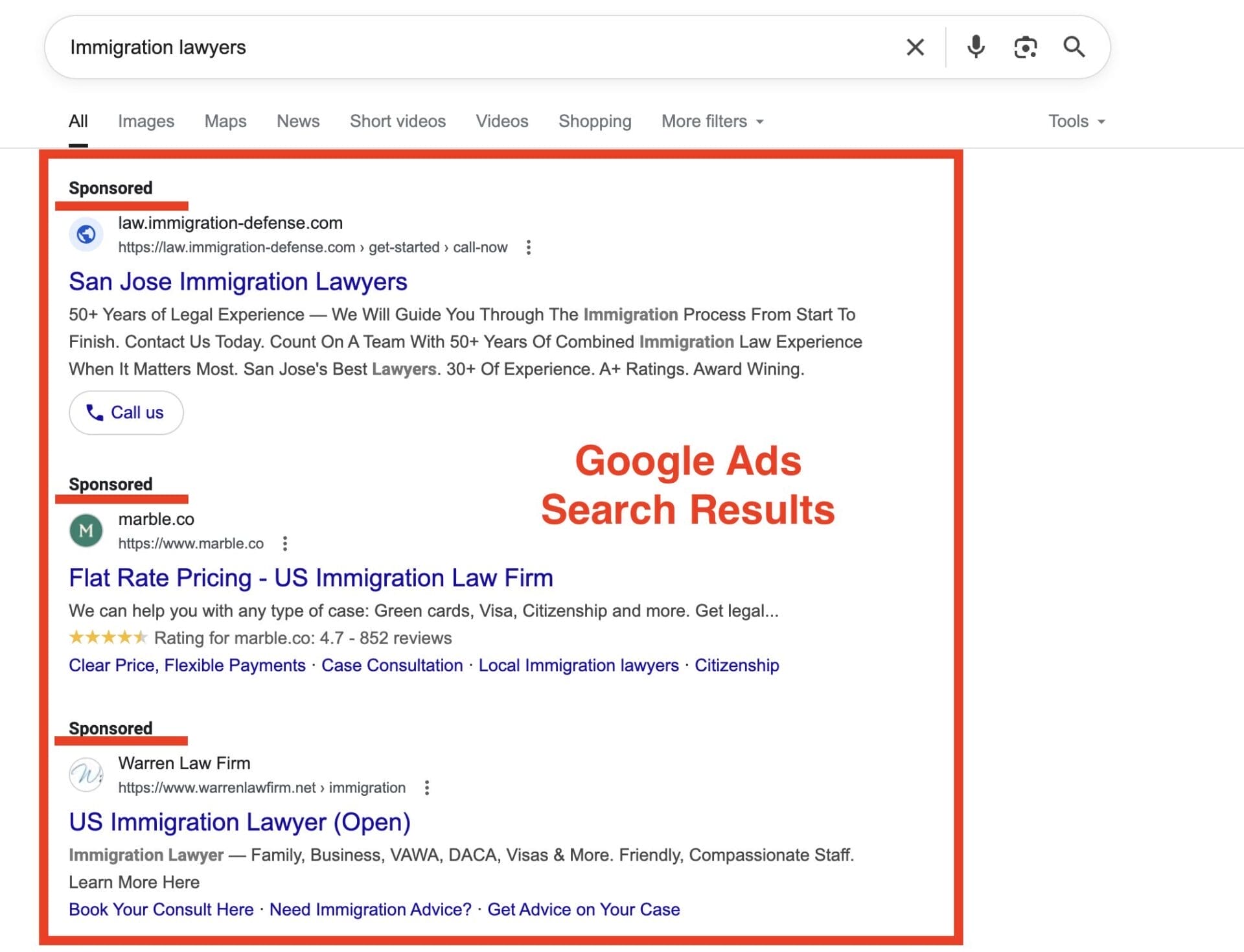Open the three-dot menu for Warren Law Firm
This screenshot has width=1244, height=952.
[427, 787]
